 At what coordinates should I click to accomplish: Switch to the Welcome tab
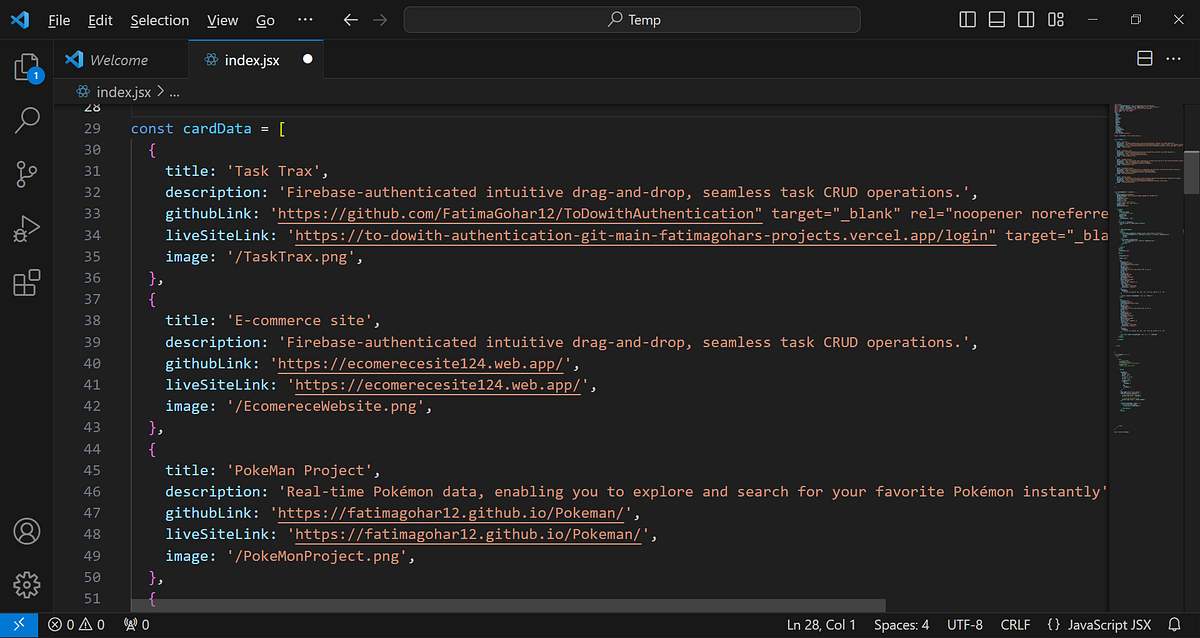[x=120, y=58]
